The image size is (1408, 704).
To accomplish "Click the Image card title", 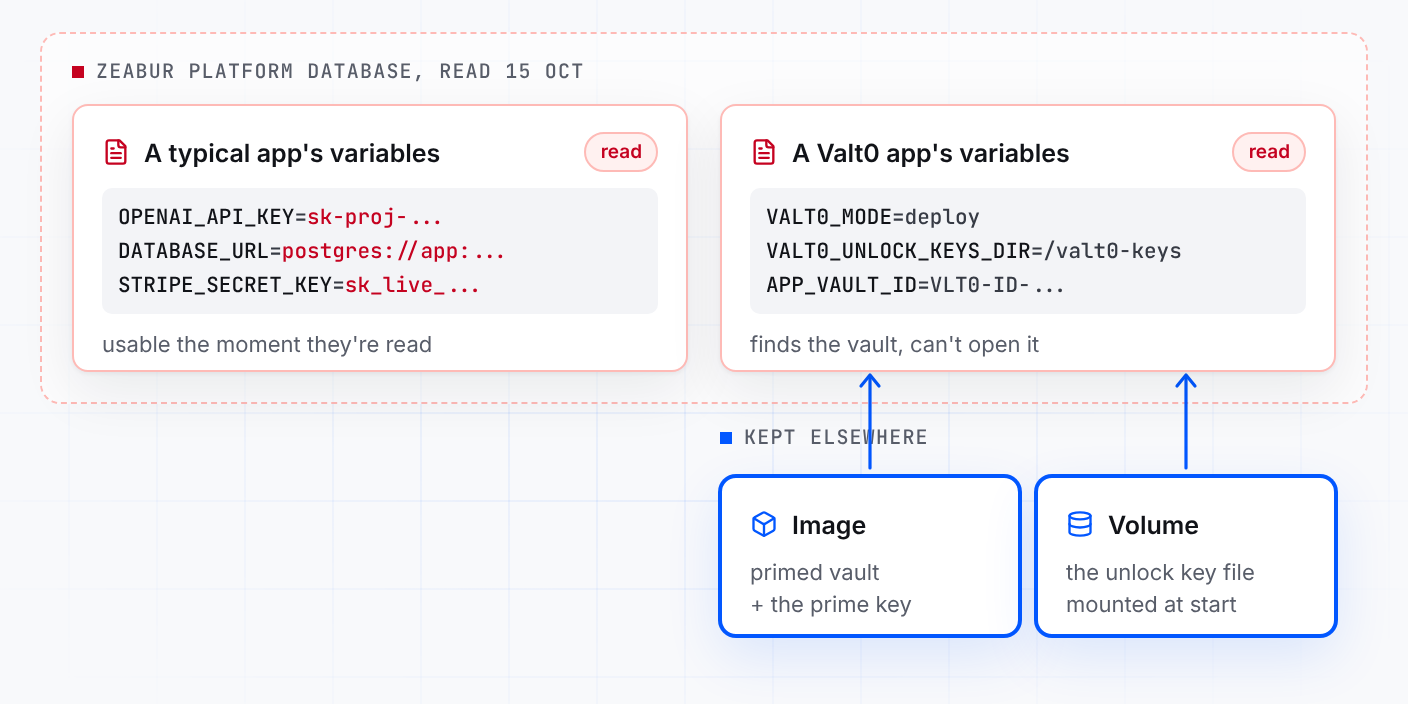I will (x=829, y=525).
